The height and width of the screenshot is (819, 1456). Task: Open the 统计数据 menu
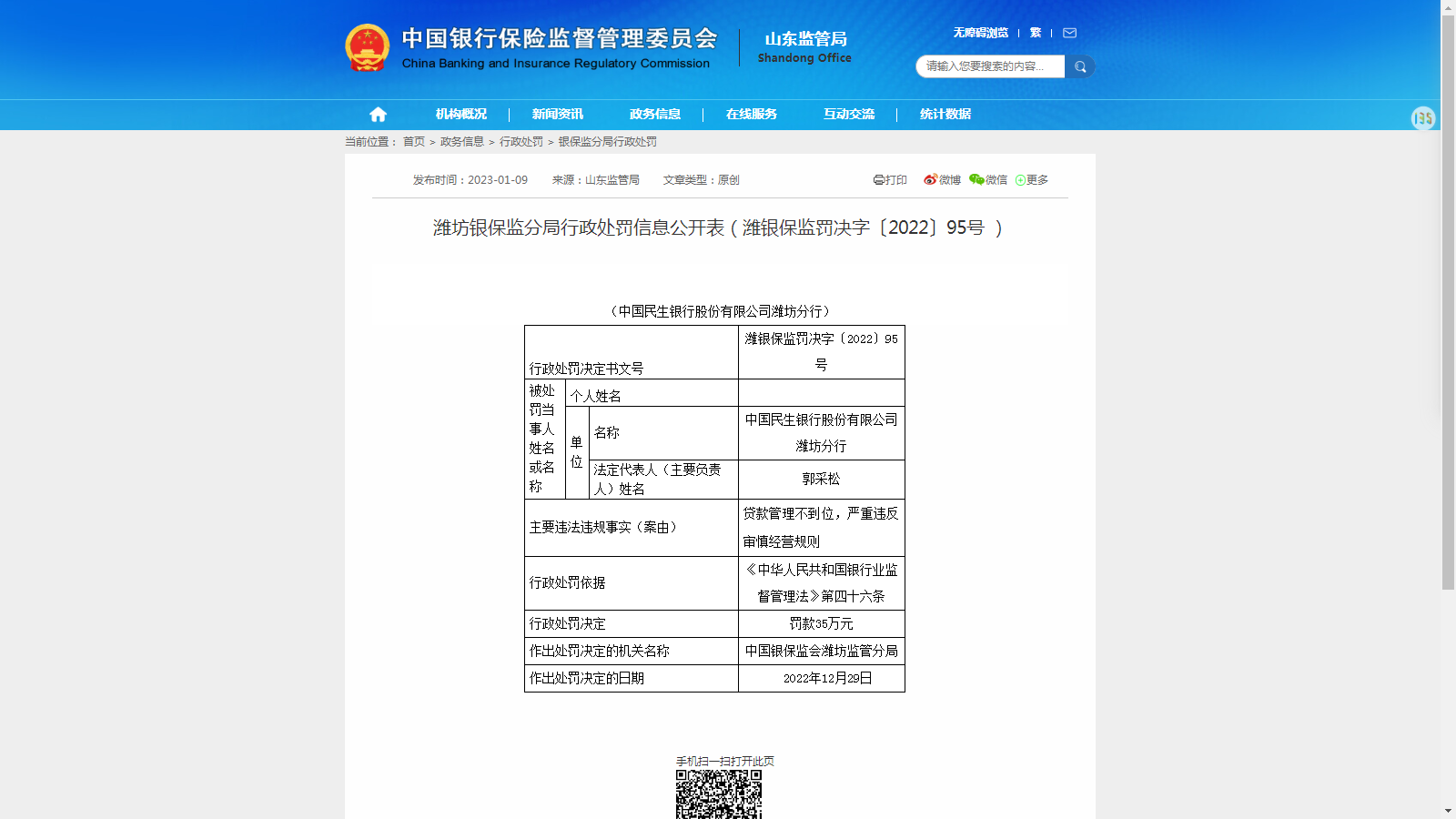pyautogui.click(x=945, y=114)
